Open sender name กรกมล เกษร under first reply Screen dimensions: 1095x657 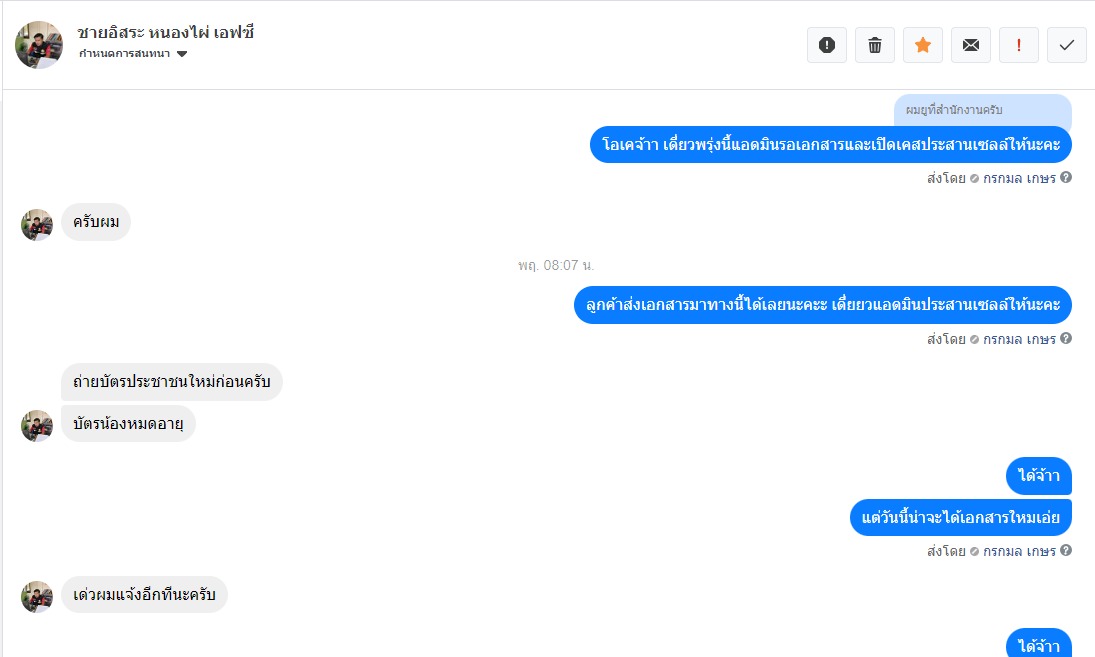click(x=1019, y=178)
